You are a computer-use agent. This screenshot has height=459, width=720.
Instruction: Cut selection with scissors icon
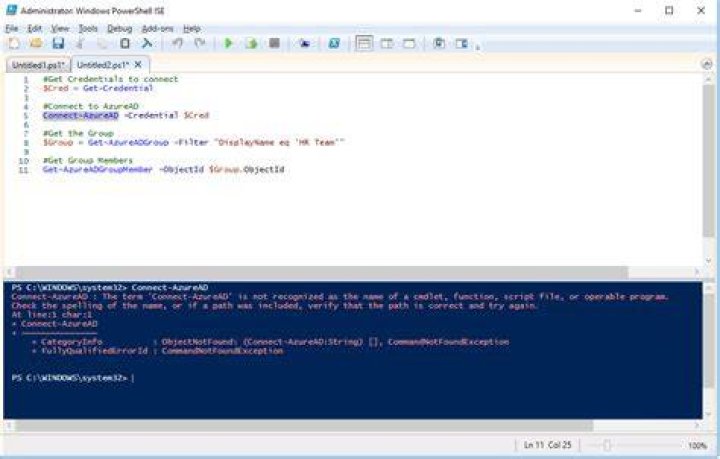[80, 44]
